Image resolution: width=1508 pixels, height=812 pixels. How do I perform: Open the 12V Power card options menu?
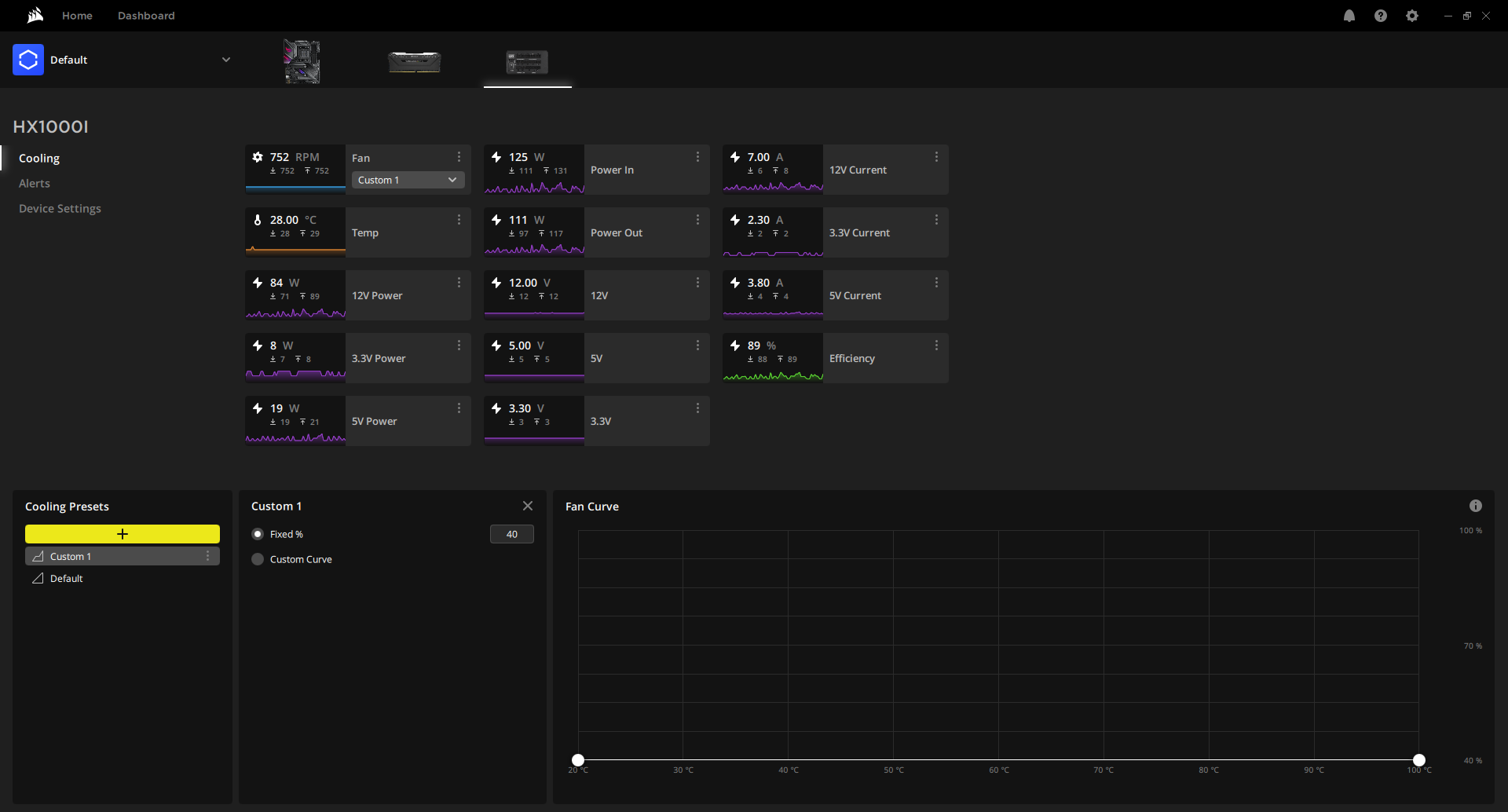tap(459, 283)
